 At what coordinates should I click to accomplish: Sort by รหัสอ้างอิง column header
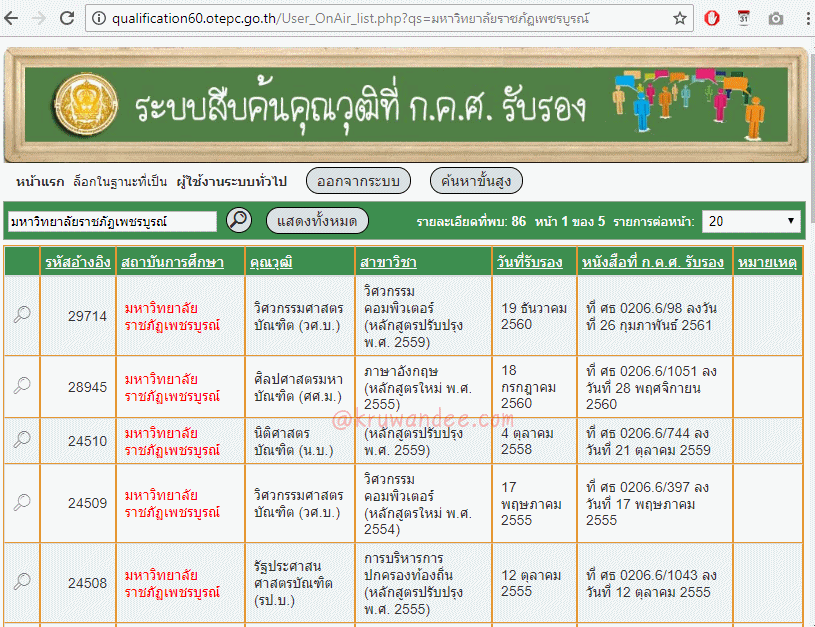click(x=78, y=262)
